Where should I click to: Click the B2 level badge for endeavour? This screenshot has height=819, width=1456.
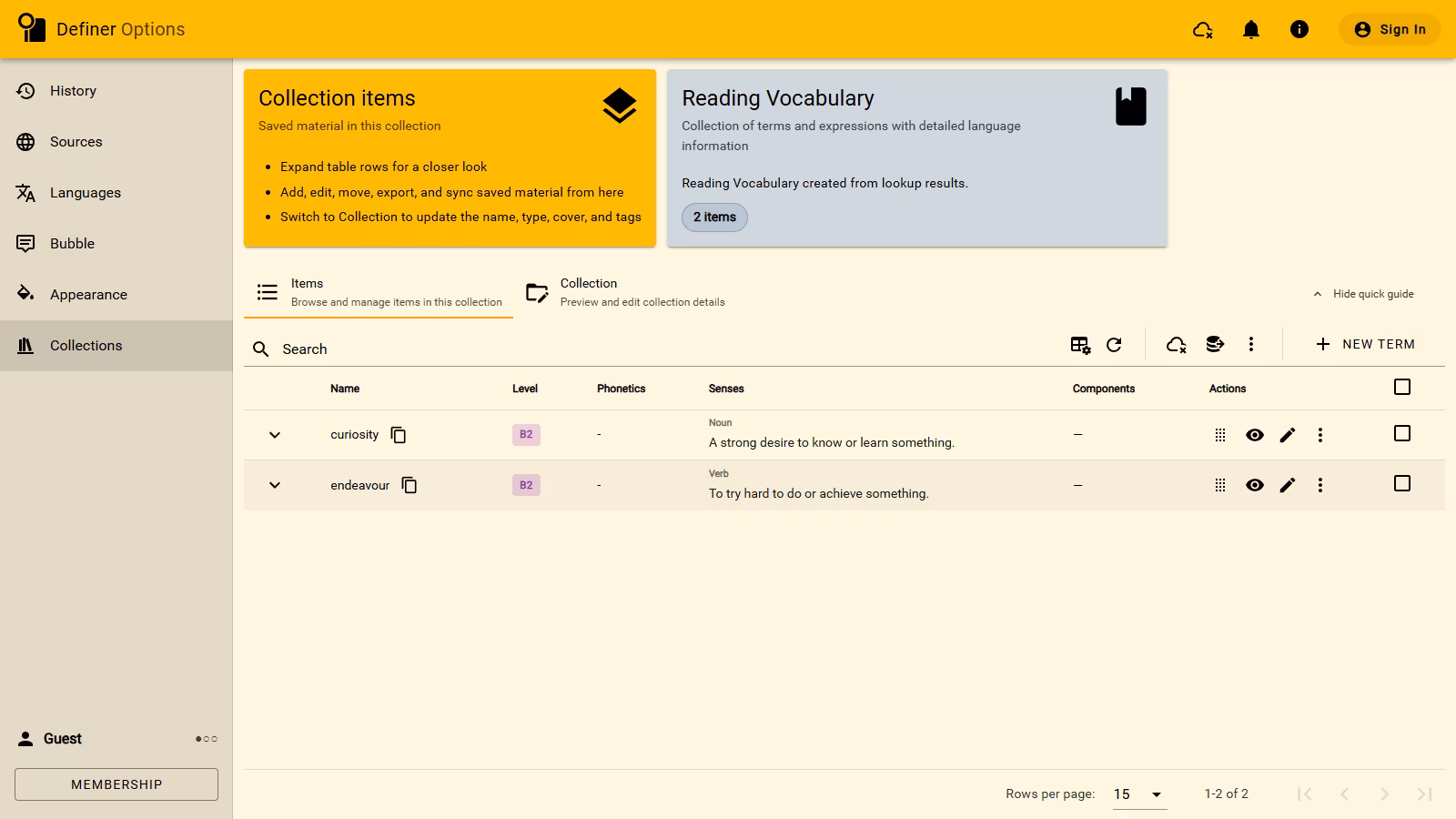click(x=526, y=485)
